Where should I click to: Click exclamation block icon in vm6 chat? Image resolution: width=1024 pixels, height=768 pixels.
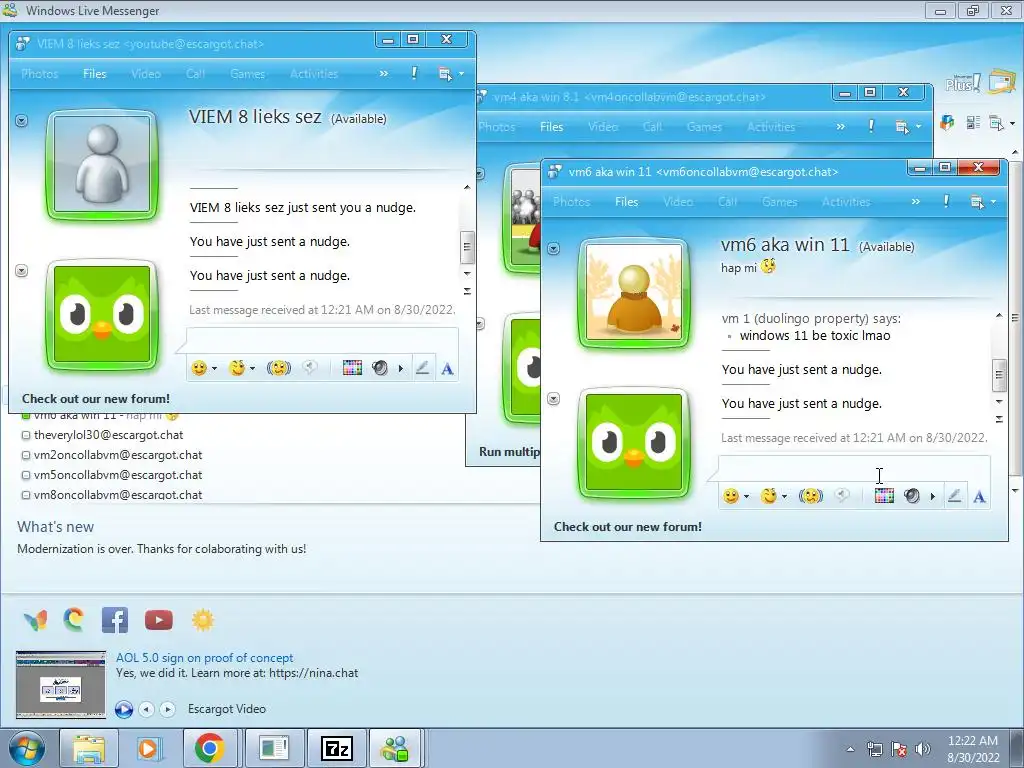946,201
